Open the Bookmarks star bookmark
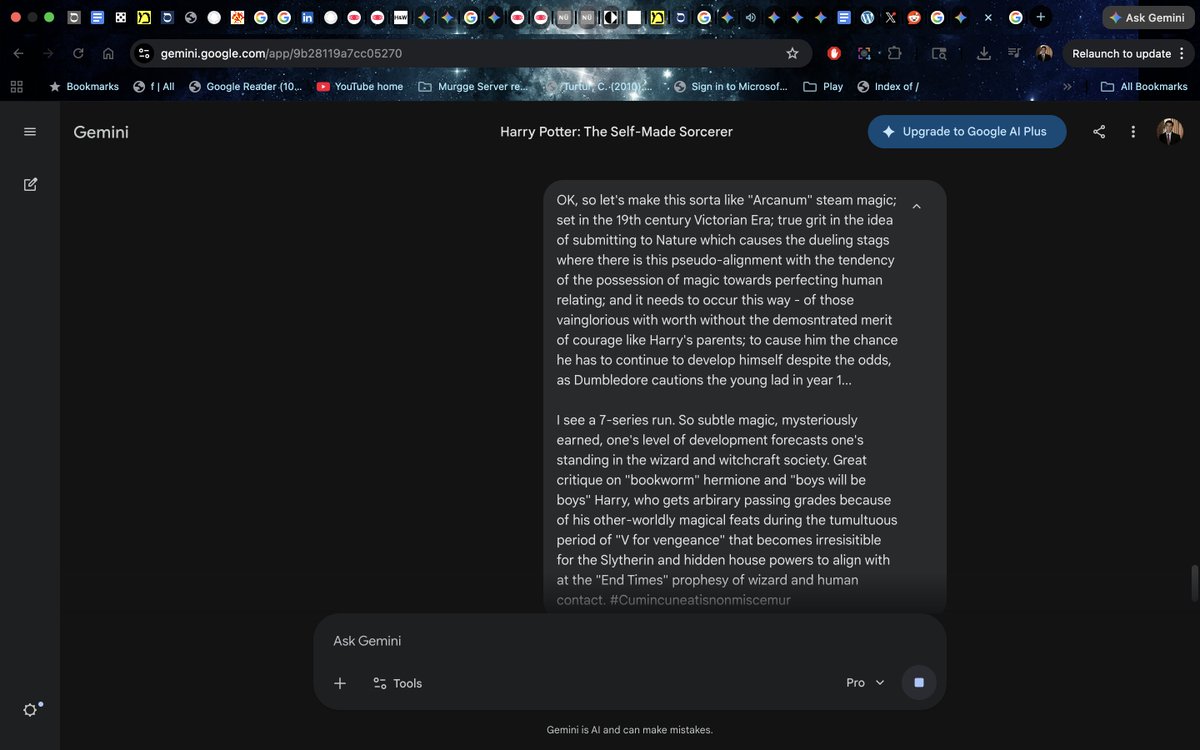The width and height of the screenshot is (1200, 750). (84, 86)
